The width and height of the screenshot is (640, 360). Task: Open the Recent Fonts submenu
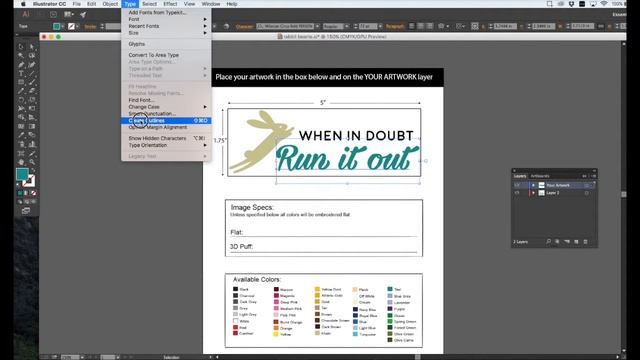pos(166,26)
